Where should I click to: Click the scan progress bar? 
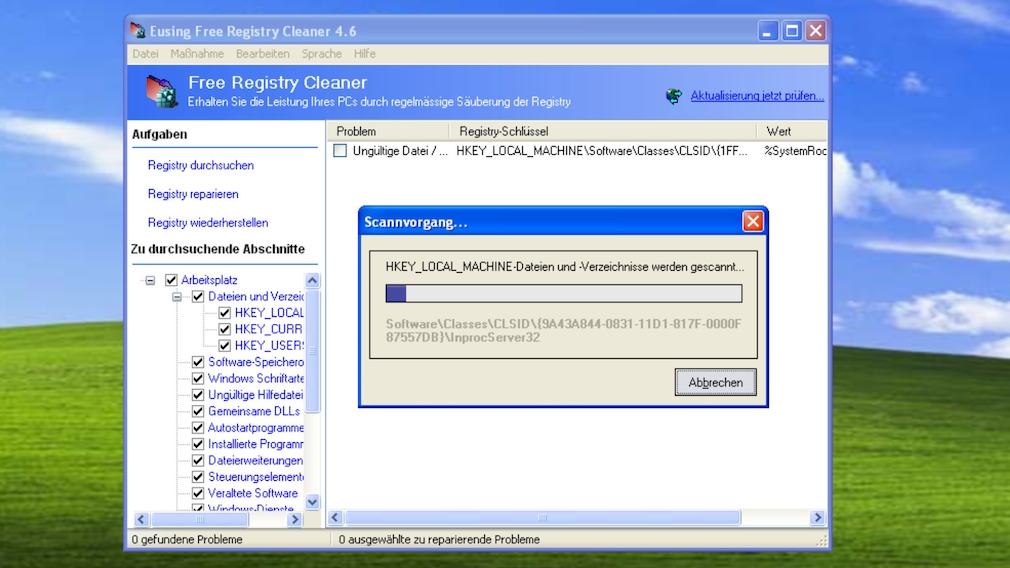[563, 293]
